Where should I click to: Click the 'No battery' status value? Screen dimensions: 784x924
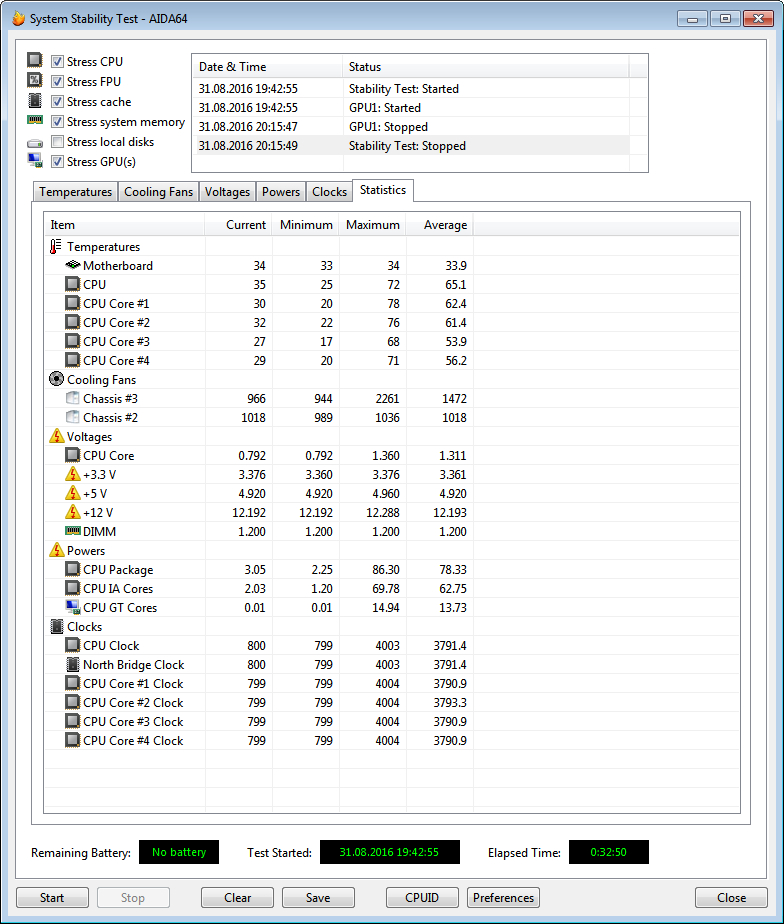tap(179, 852)
